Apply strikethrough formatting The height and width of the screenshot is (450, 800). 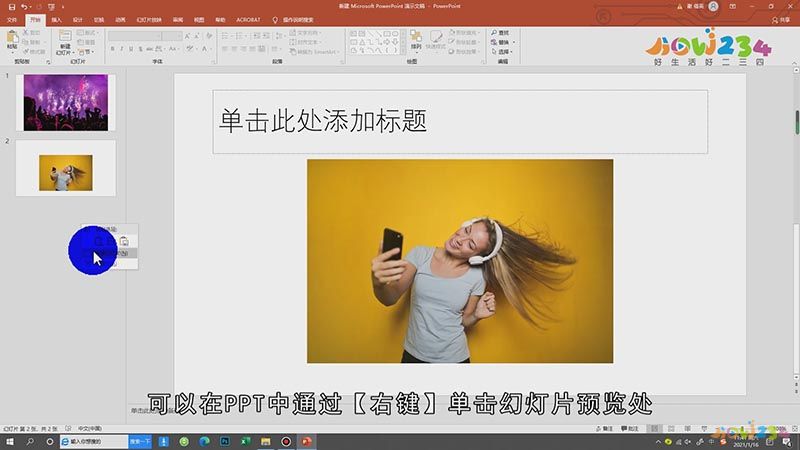coord(149,49)
